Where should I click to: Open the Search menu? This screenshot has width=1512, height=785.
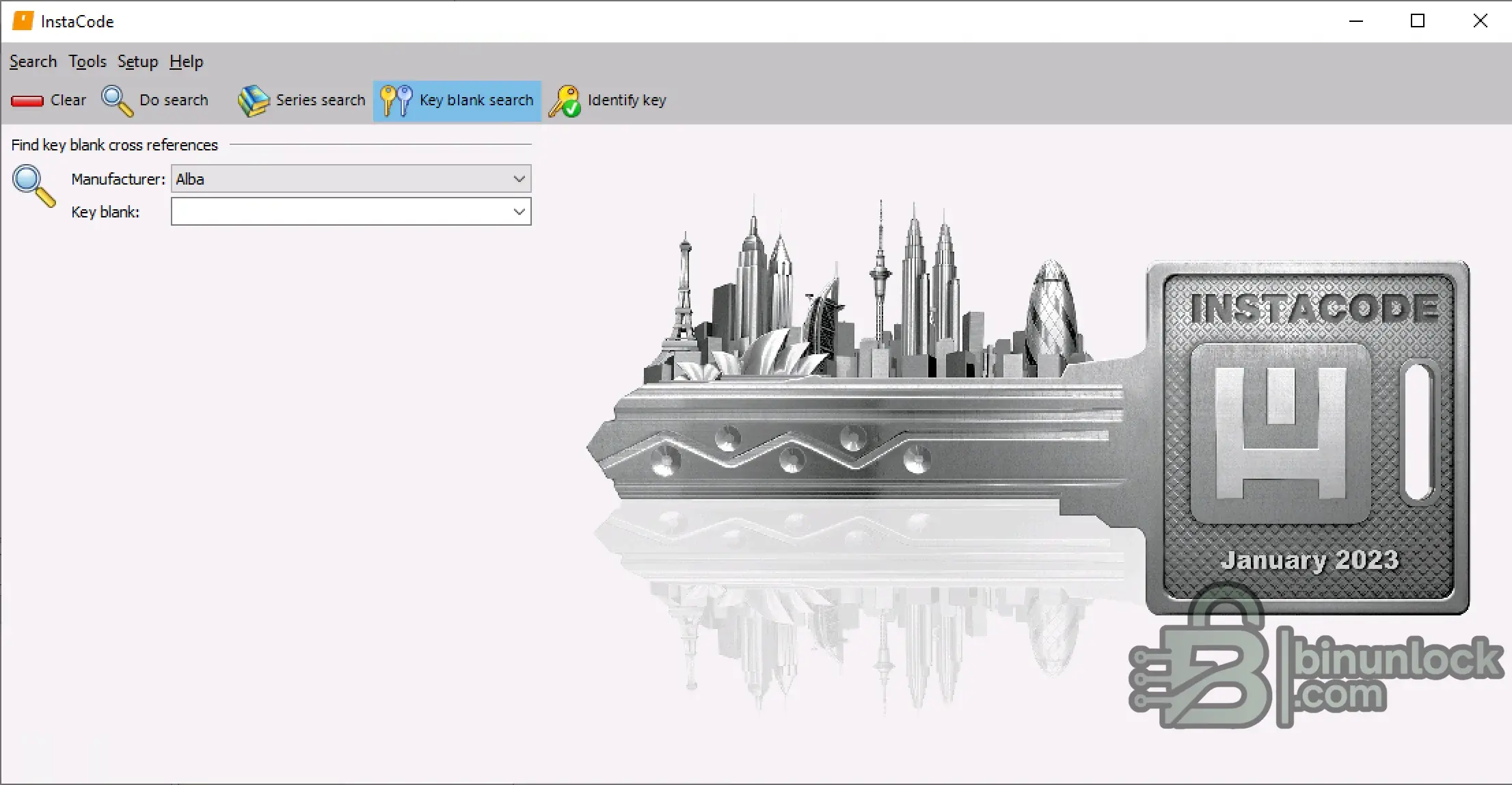(x=33, y=62)
